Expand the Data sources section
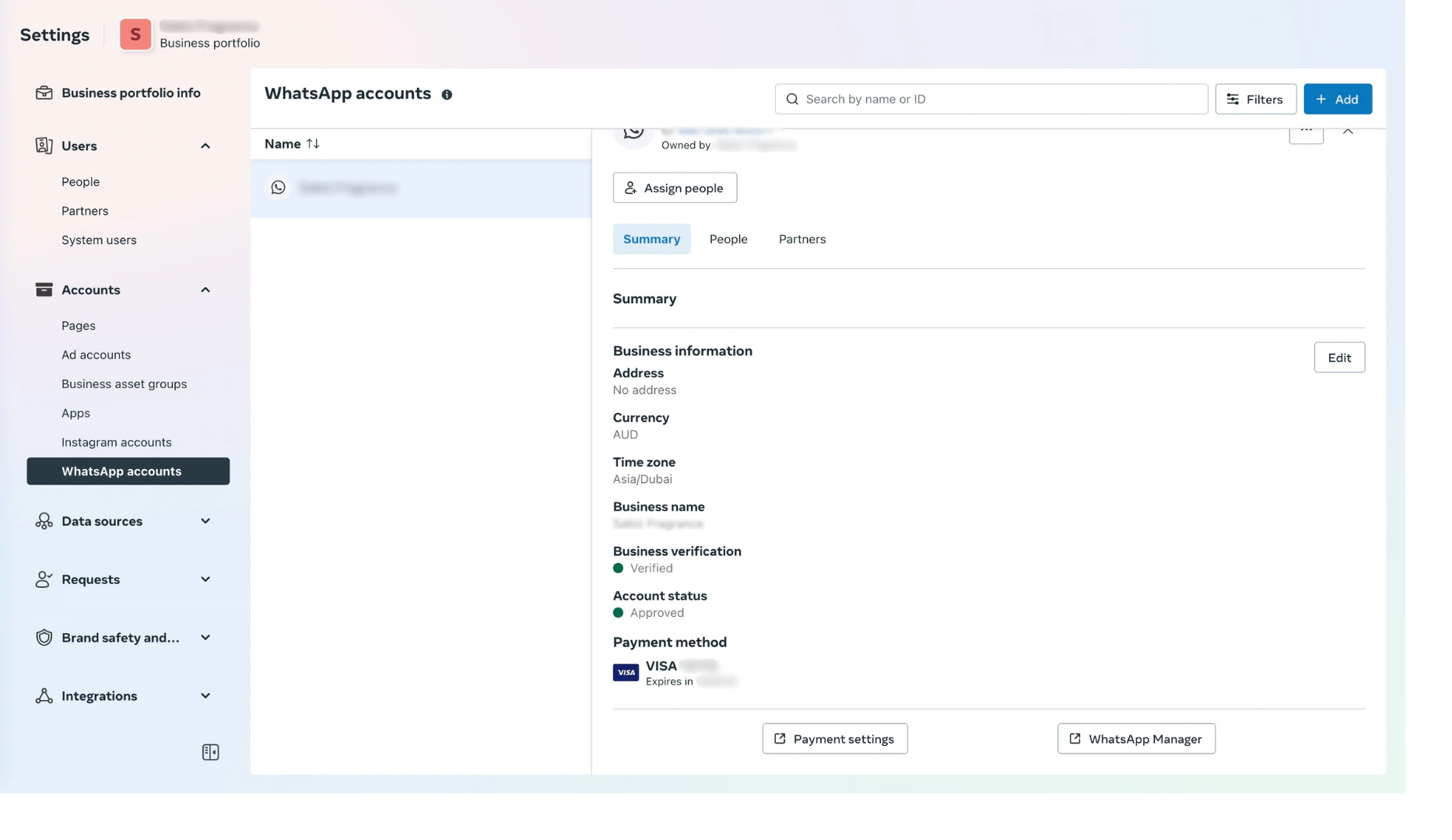 tap(205, 521)
